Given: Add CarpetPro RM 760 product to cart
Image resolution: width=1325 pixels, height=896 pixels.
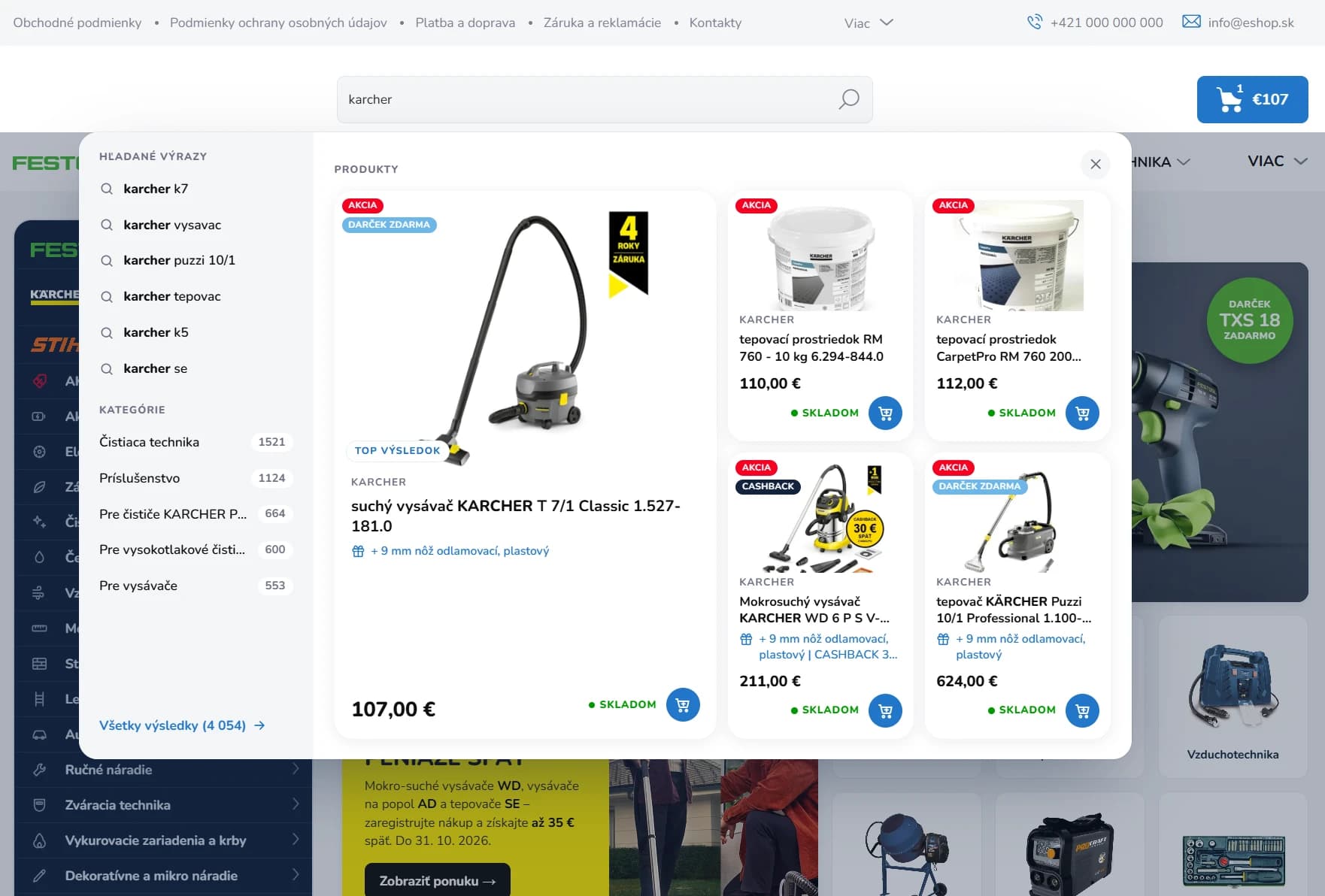Looking at the screenshot, I should point(1082,413).
